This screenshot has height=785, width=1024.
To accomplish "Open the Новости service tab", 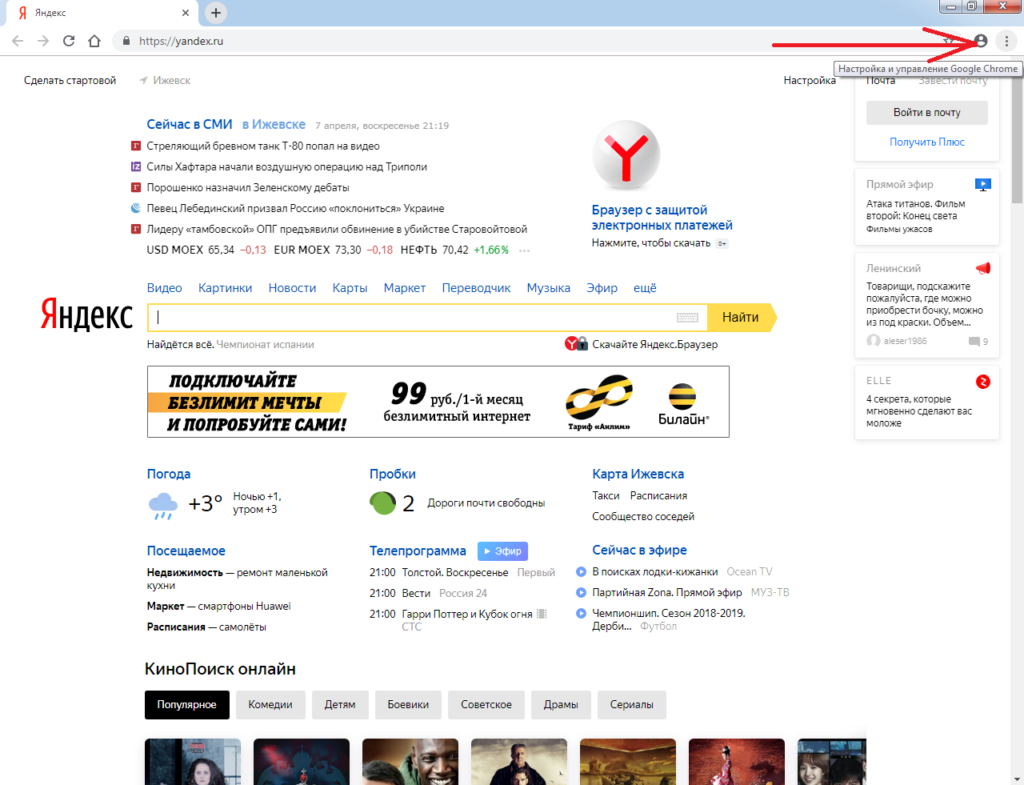I will (292, 288).
